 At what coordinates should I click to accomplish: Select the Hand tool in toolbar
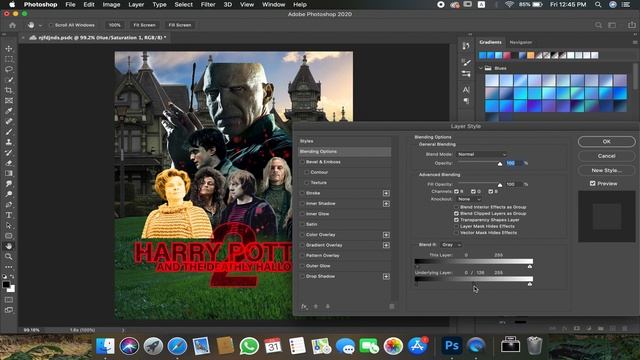coord(9,246)
